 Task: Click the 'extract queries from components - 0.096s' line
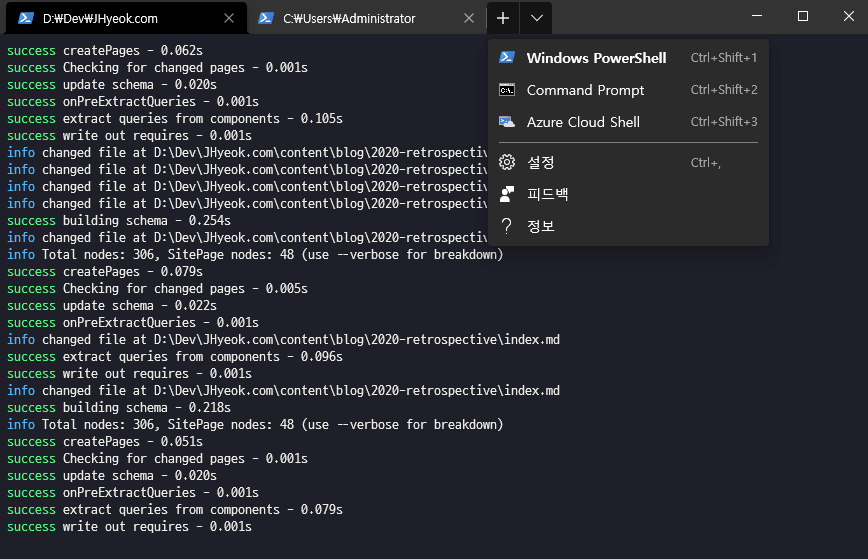point(175,356)
